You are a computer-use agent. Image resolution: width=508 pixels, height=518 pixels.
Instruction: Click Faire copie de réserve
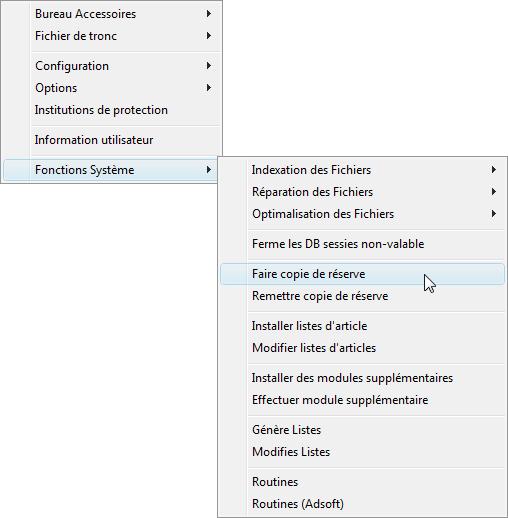[x=362, y=274]
